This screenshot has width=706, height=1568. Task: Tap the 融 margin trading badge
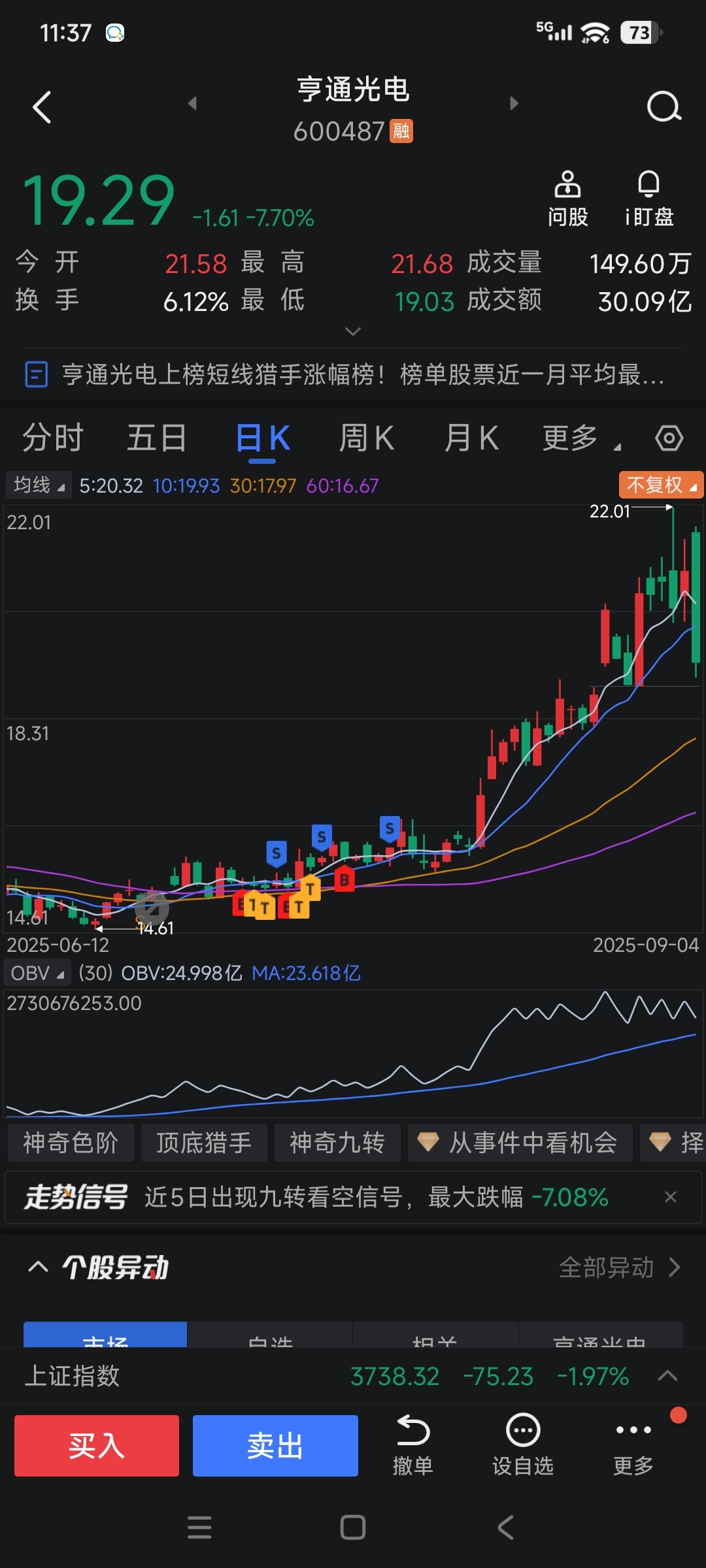point(401,131)
